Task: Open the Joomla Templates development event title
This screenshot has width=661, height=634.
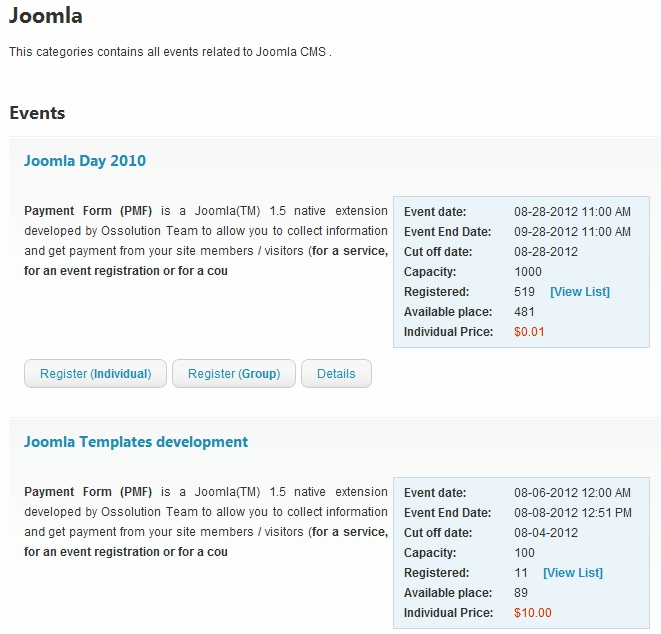Action: pos(136,442)
